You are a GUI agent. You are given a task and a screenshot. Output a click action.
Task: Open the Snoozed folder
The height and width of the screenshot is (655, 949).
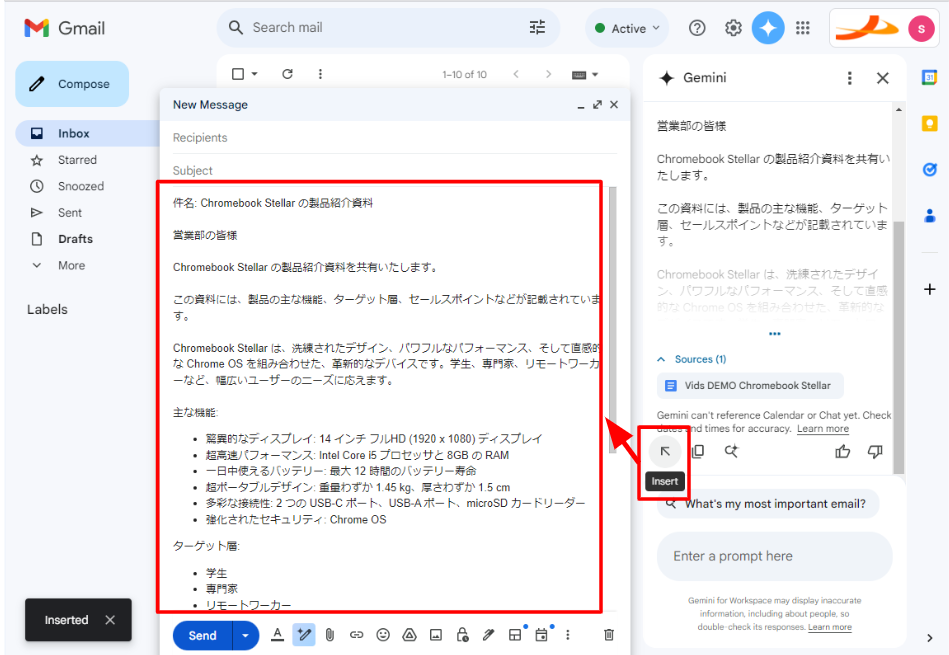pyautogui.click(x=80, y=186)
